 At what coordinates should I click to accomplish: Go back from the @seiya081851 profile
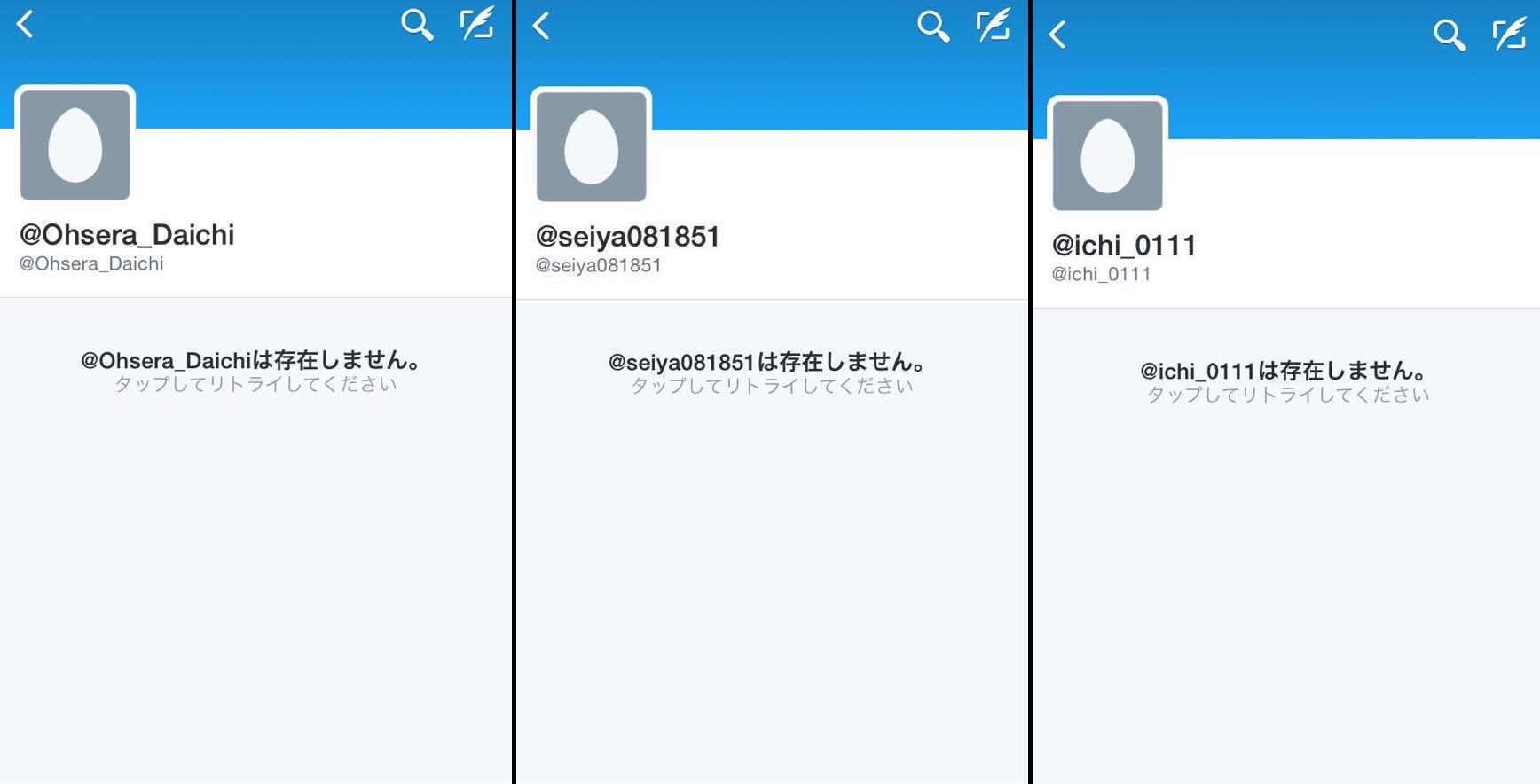(x=541, y=26)
